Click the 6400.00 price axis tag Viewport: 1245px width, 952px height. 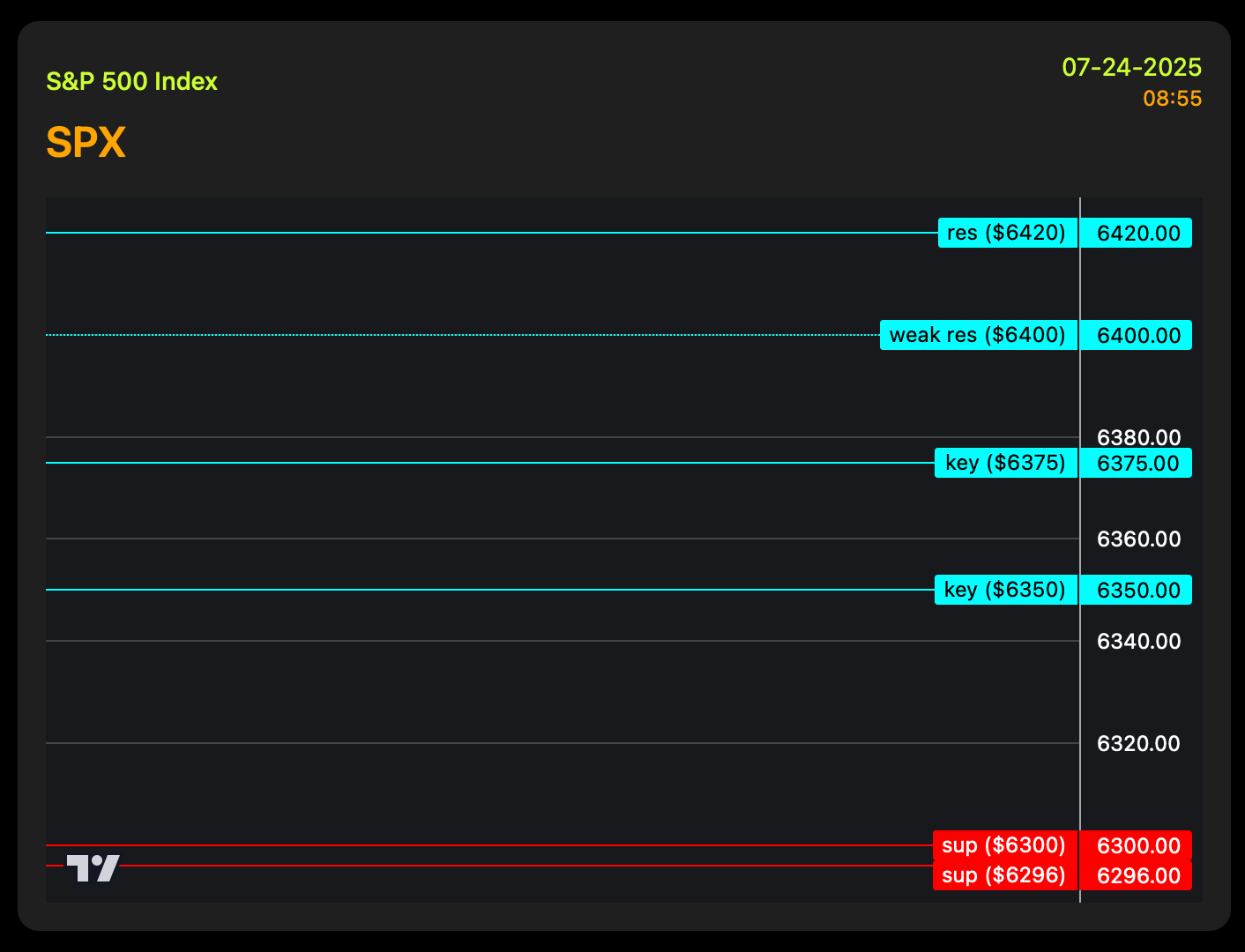[1137, 335]
